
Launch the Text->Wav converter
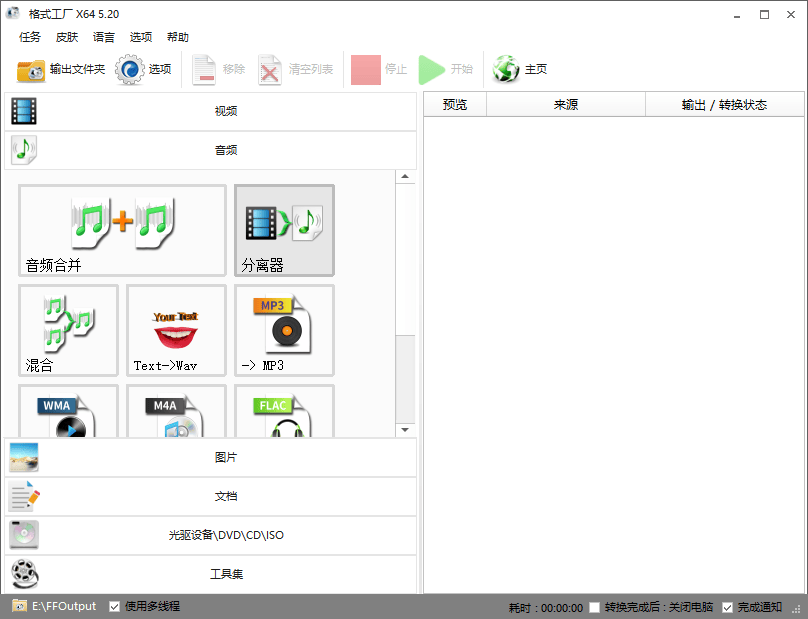176,330
